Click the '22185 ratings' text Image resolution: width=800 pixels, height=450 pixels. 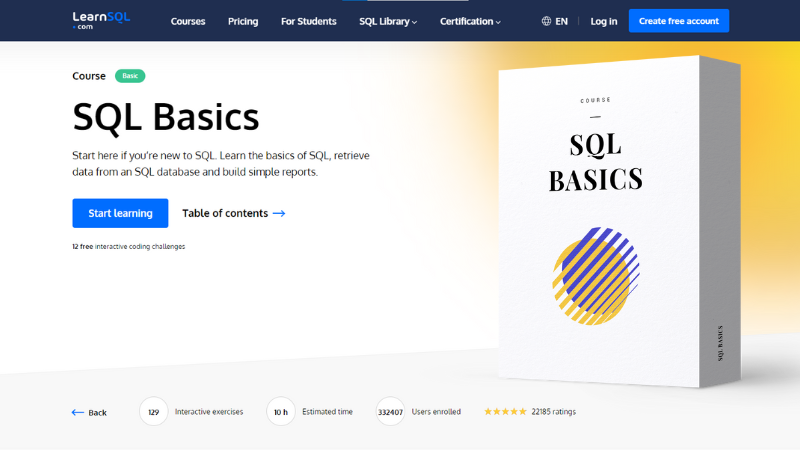(x=554, y=411)
